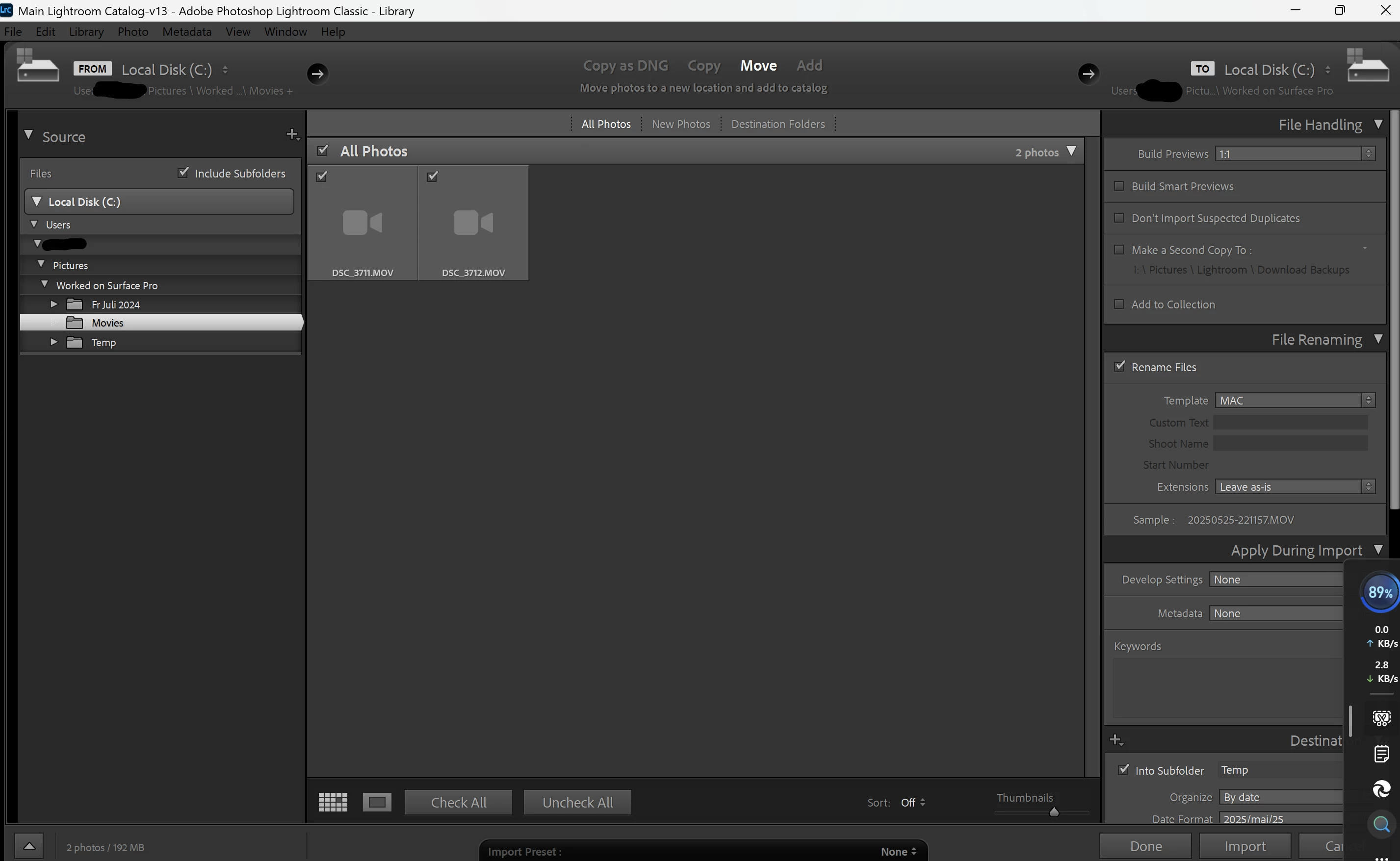Viewport: 1400px width, 861px height.
Task: Click the Thumbnails size slider handle
Action: [x=1054, y=812]
